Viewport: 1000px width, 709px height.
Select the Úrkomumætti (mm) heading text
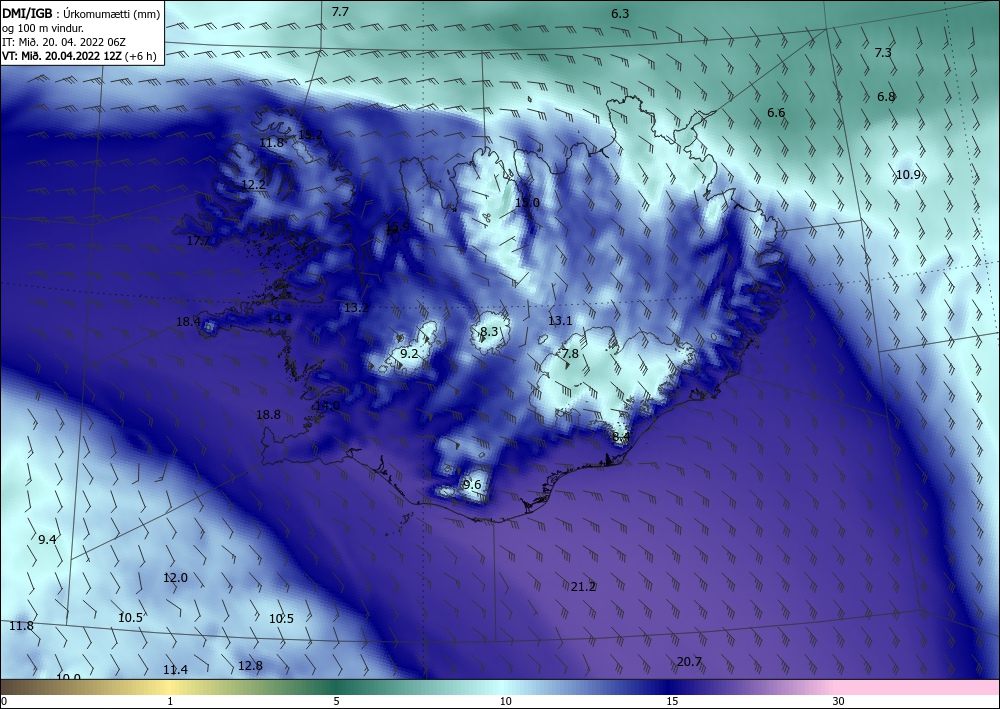click(x=112, y=14)
